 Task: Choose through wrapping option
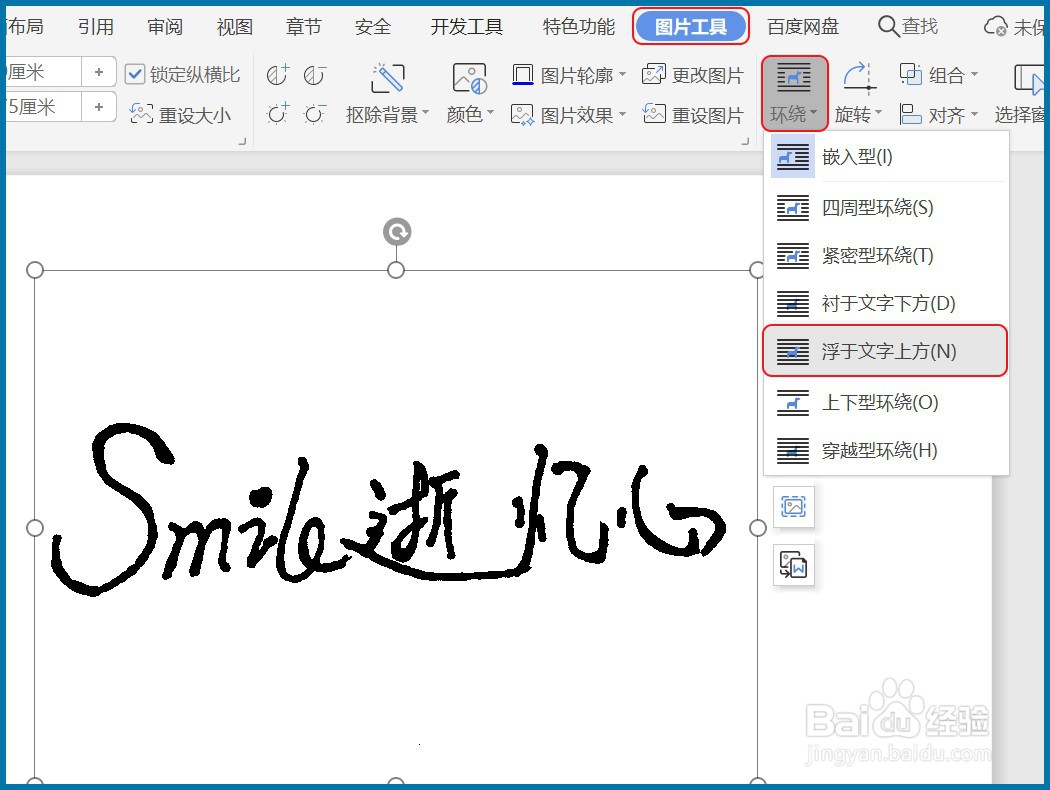click(886, 451)
